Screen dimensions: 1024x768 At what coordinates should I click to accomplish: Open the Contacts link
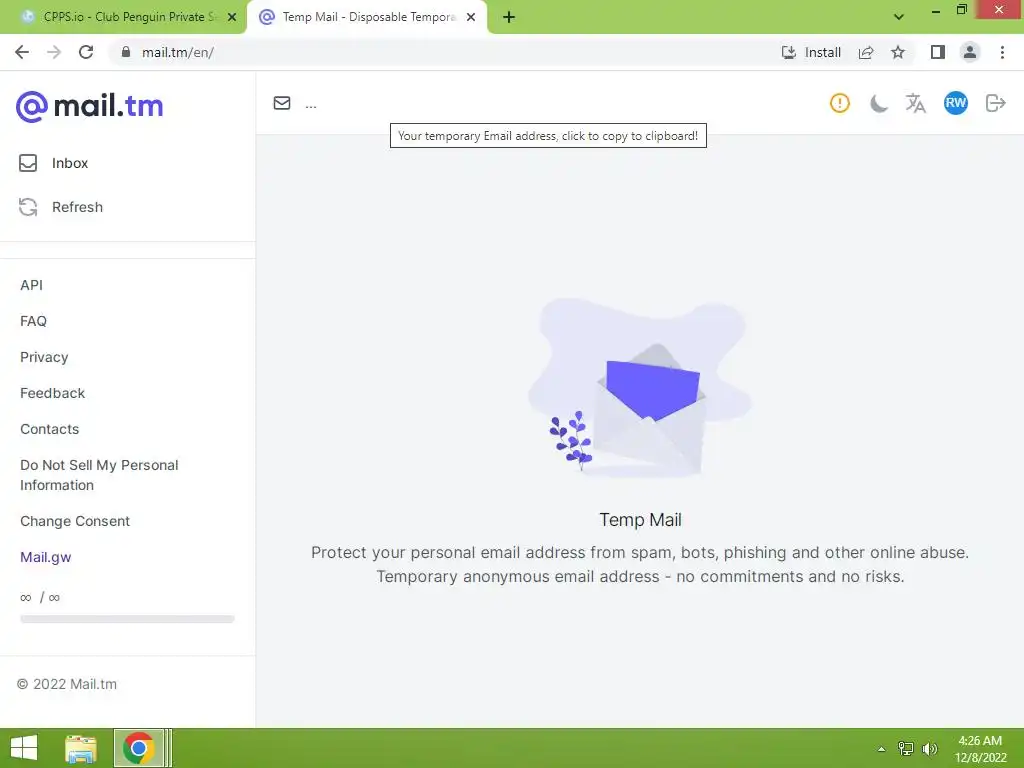pyautogui.click(x=50, y=429)
